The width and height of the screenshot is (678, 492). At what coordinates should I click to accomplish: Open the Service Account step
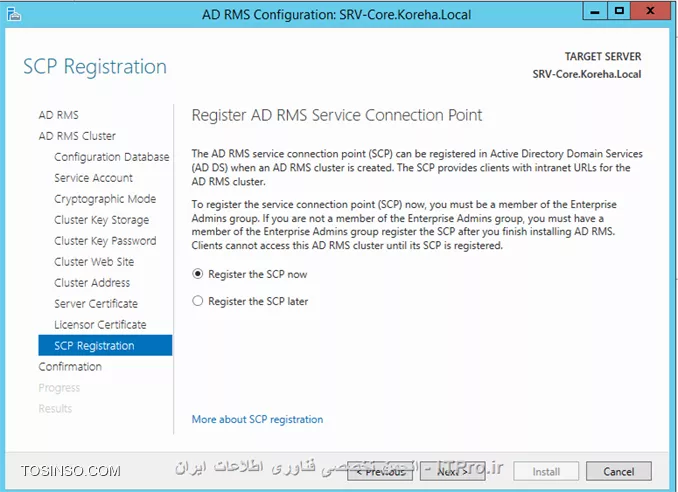coord(93,178)
